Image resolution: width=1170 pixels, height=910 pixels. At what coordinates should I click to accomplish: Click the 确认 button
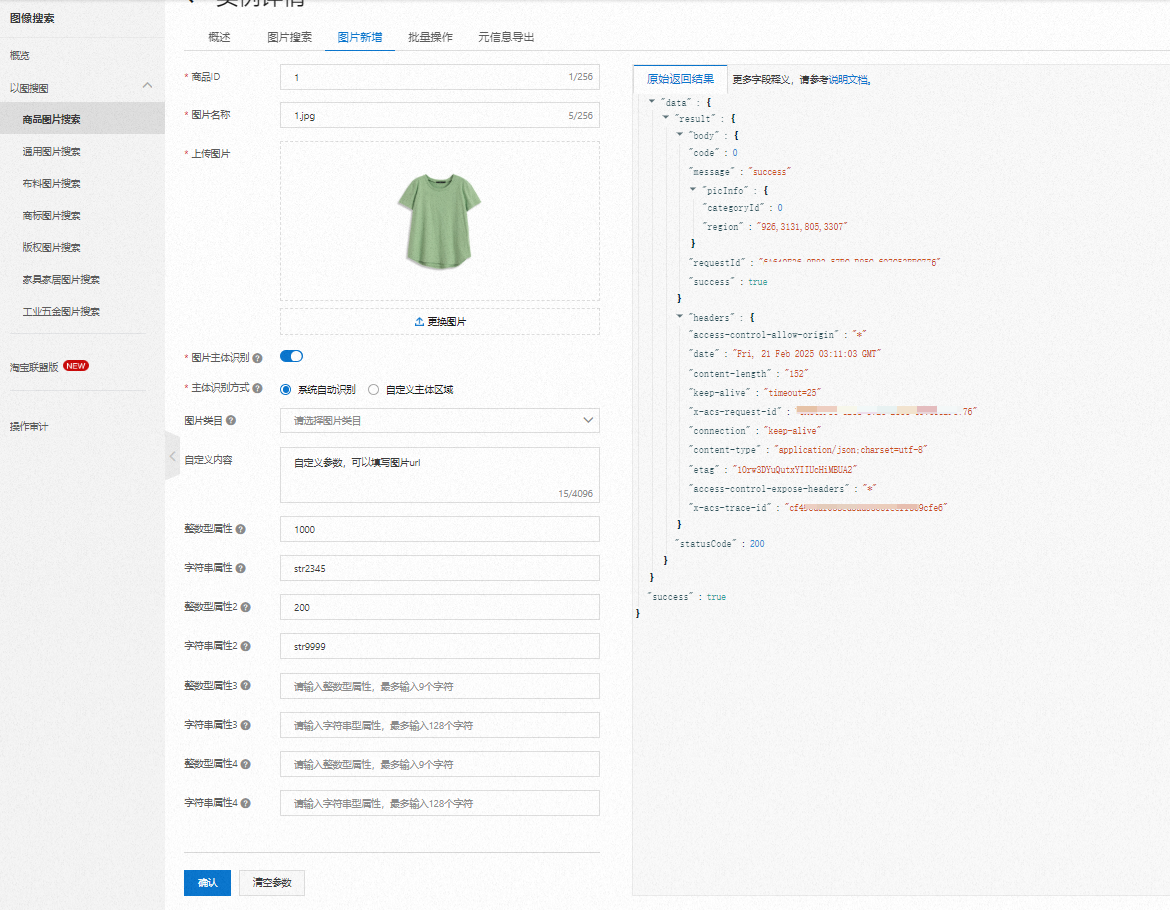[207, 883]
